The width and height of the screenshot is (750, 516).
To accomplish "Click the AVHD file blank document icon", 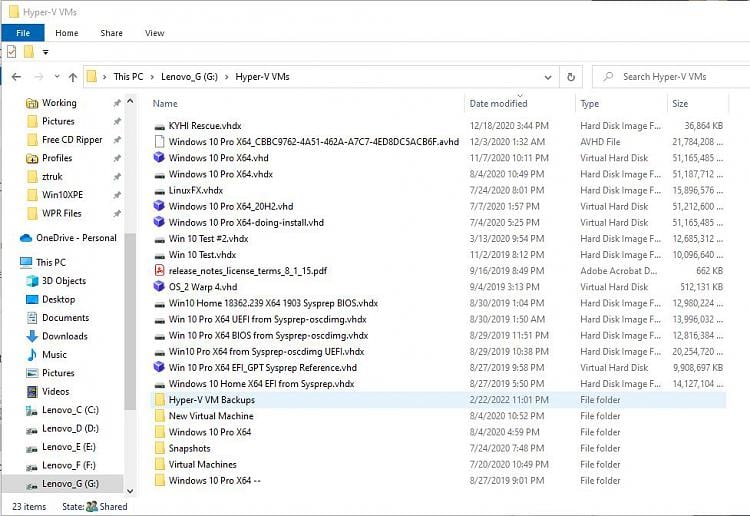I will pyautogui.click(x=159, y=142).
